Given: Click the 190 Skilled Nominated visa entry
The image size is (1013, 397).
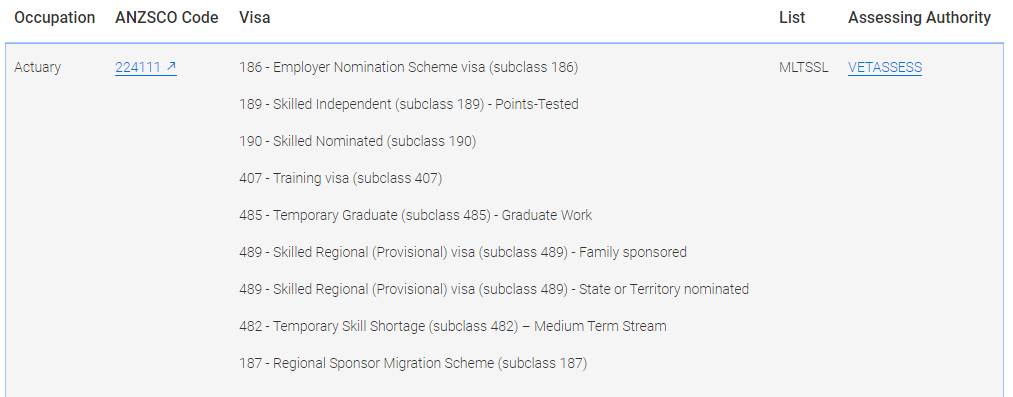Looking at the screenshot, I should click(357, 141).
